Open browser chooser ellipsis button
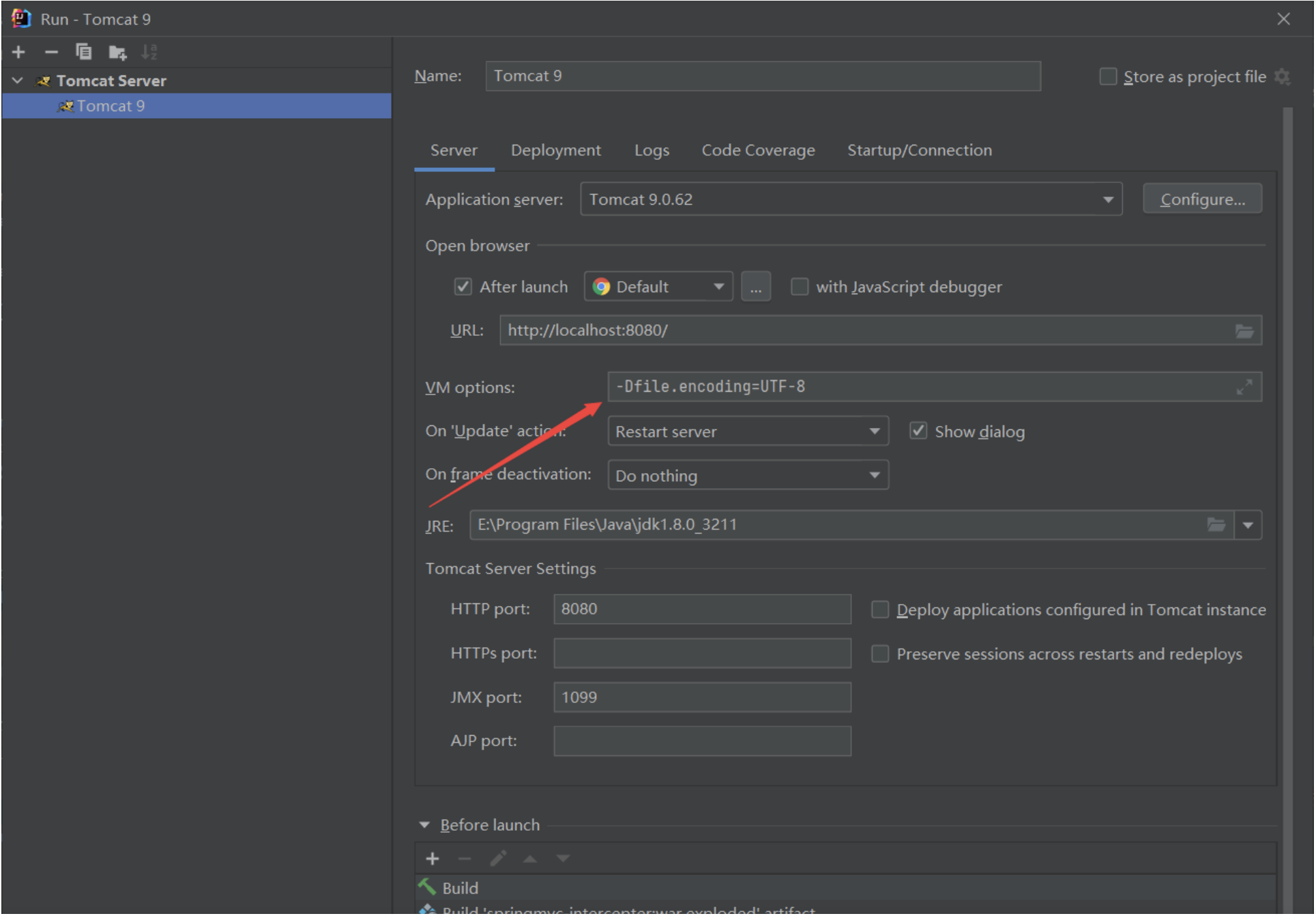The image size is (1316, 916). (x=755, y=287)
